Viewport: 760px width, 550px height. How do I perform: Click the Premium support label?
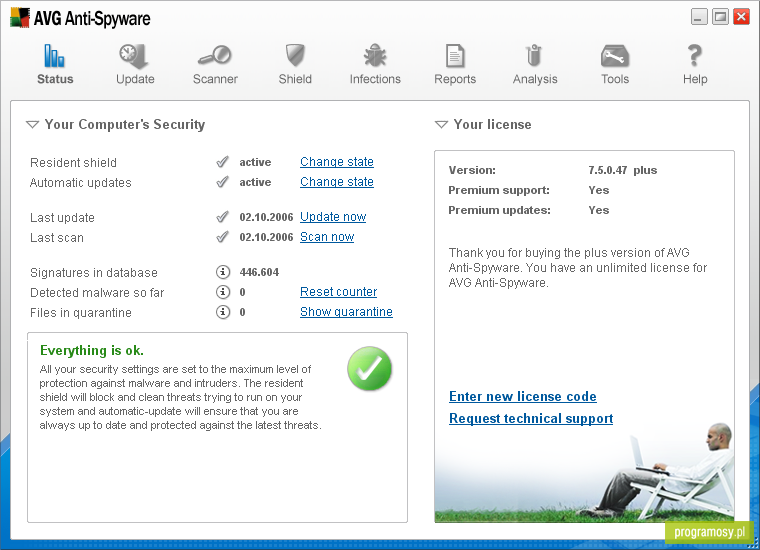(499, 190)
